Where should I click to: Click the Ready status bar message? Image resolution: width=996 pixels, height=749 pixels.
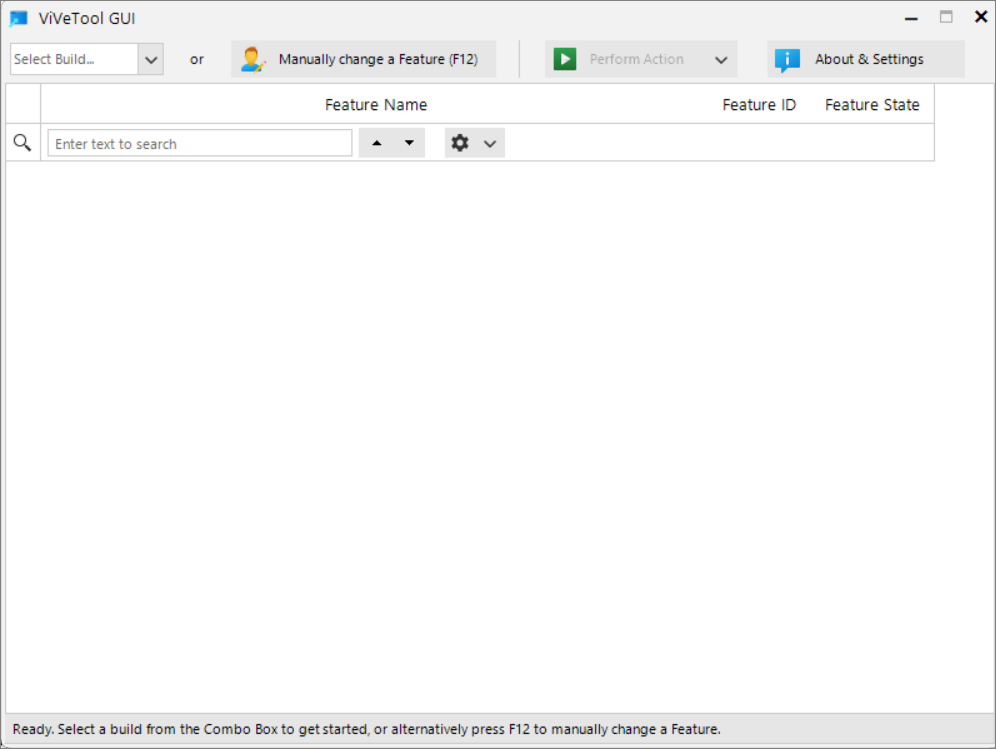tap(367, 729)
